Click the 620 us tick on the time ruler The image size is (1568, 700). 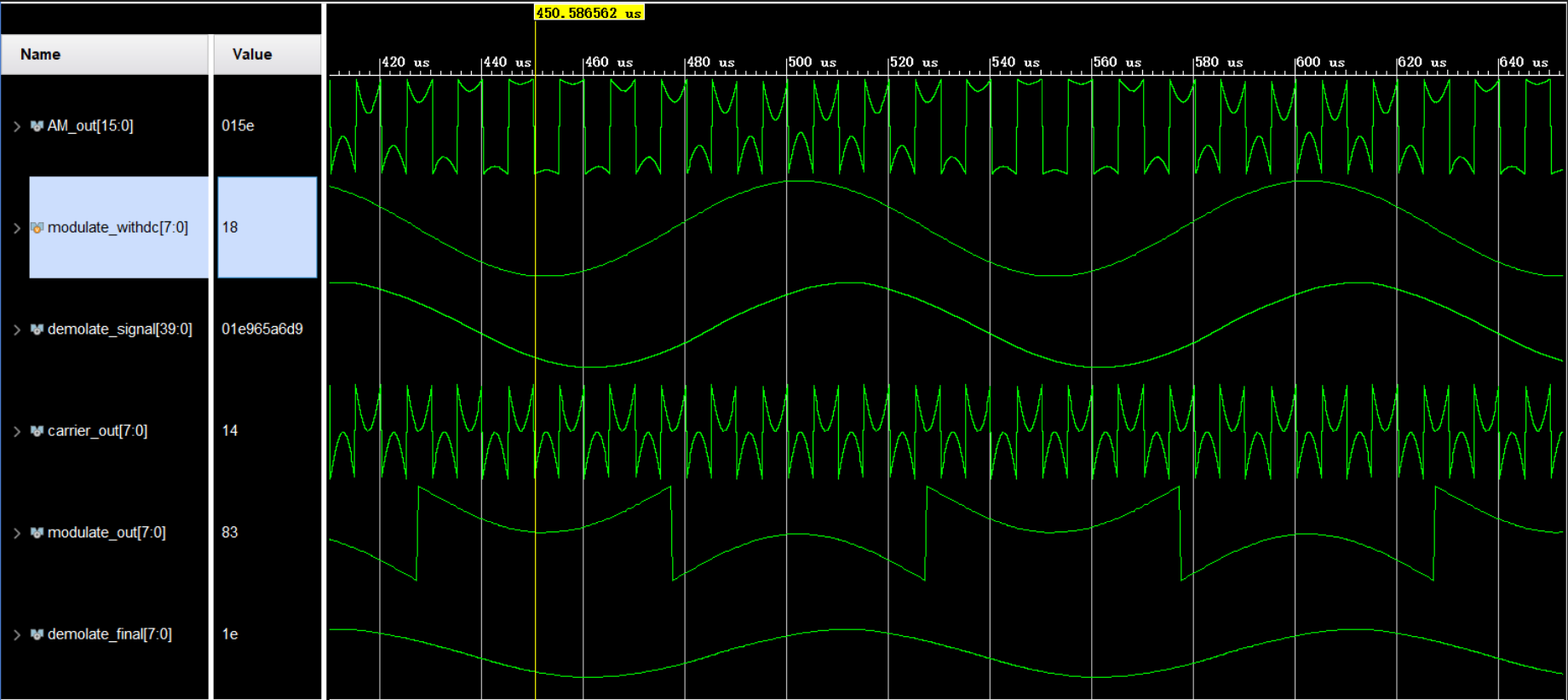pos(1422,62)
